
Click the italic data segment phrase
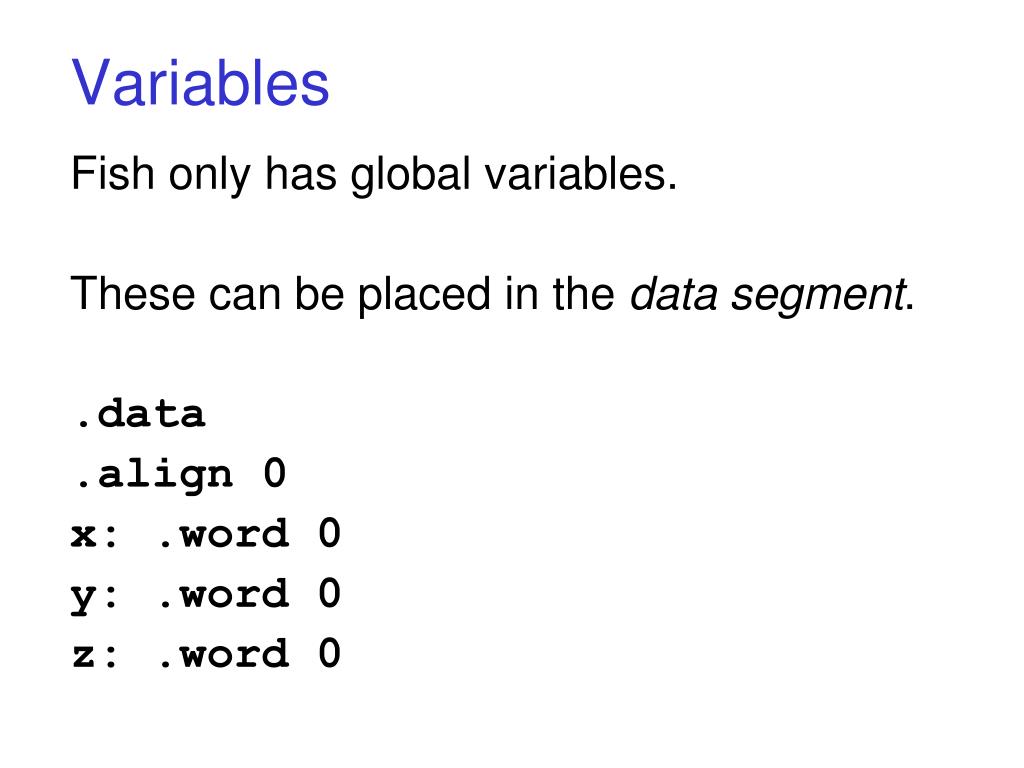767,294
